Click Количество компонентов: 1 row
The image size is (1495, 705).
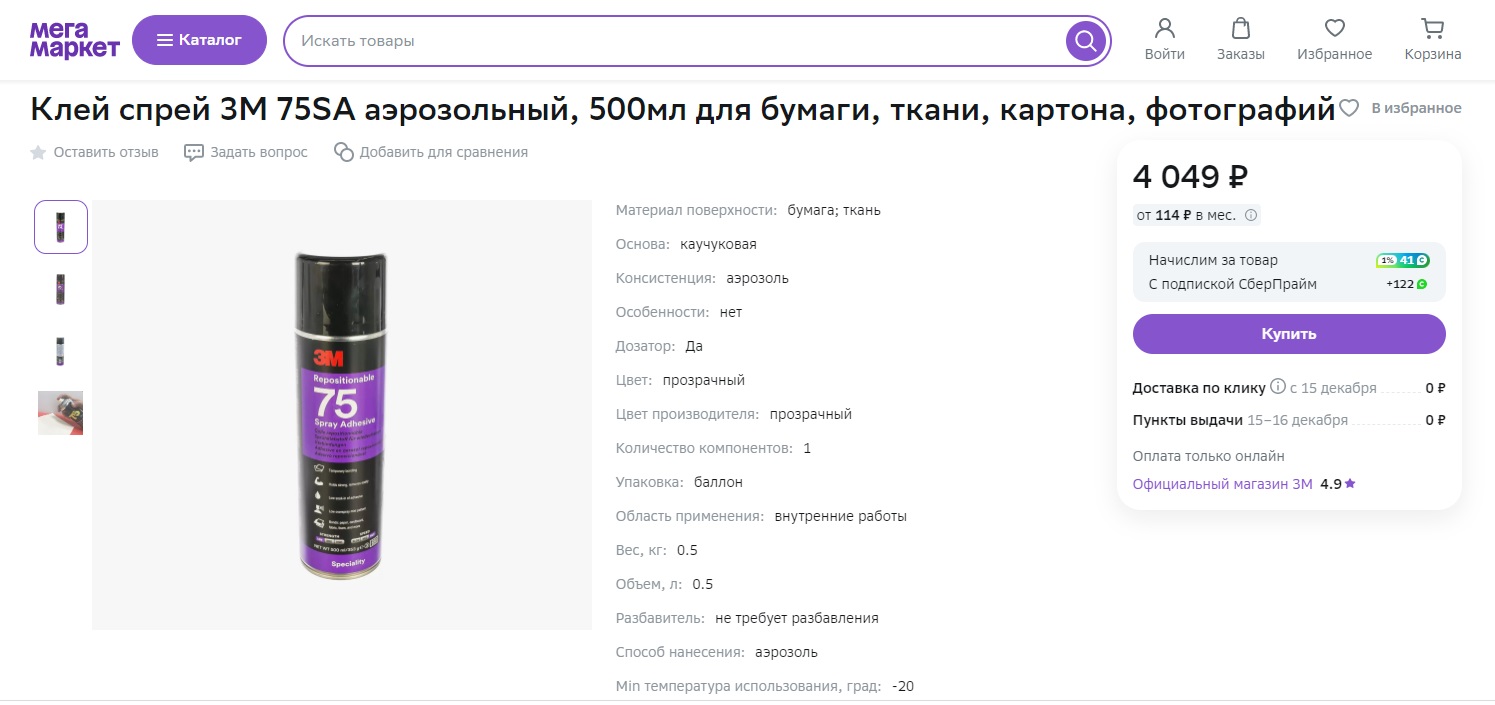pos(714,448)
